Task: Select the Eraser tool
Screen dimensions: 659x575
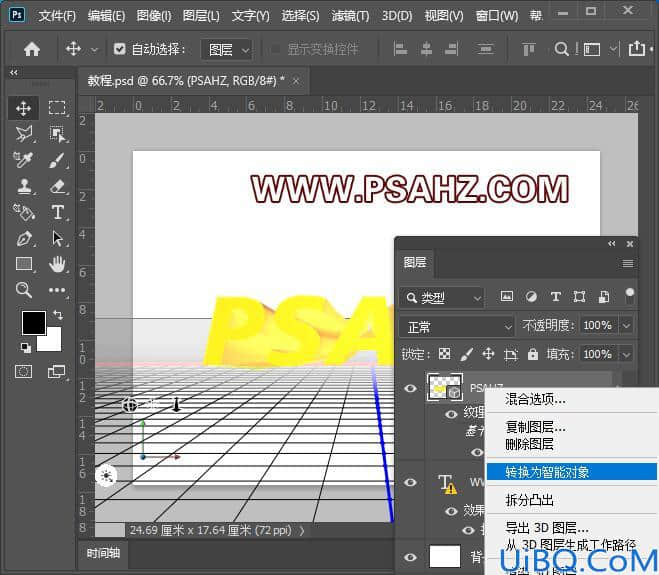Action: pyautogui.click(x=58, y=186)
